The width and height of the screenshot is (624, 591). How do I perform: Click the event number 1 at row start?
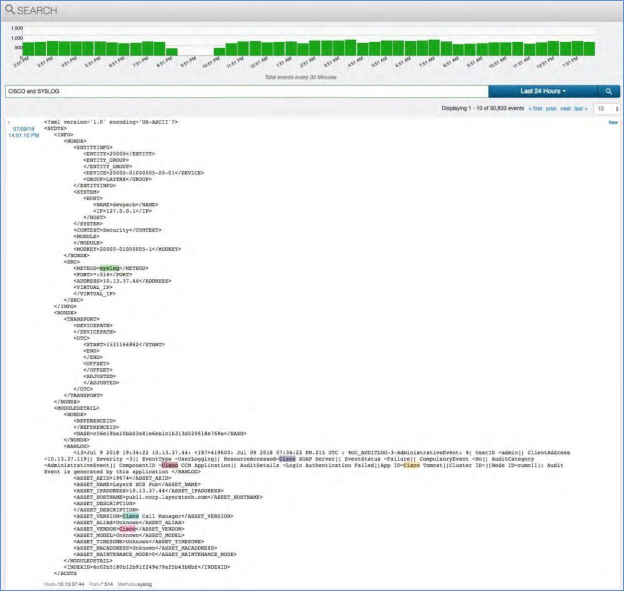pos(8,122)
